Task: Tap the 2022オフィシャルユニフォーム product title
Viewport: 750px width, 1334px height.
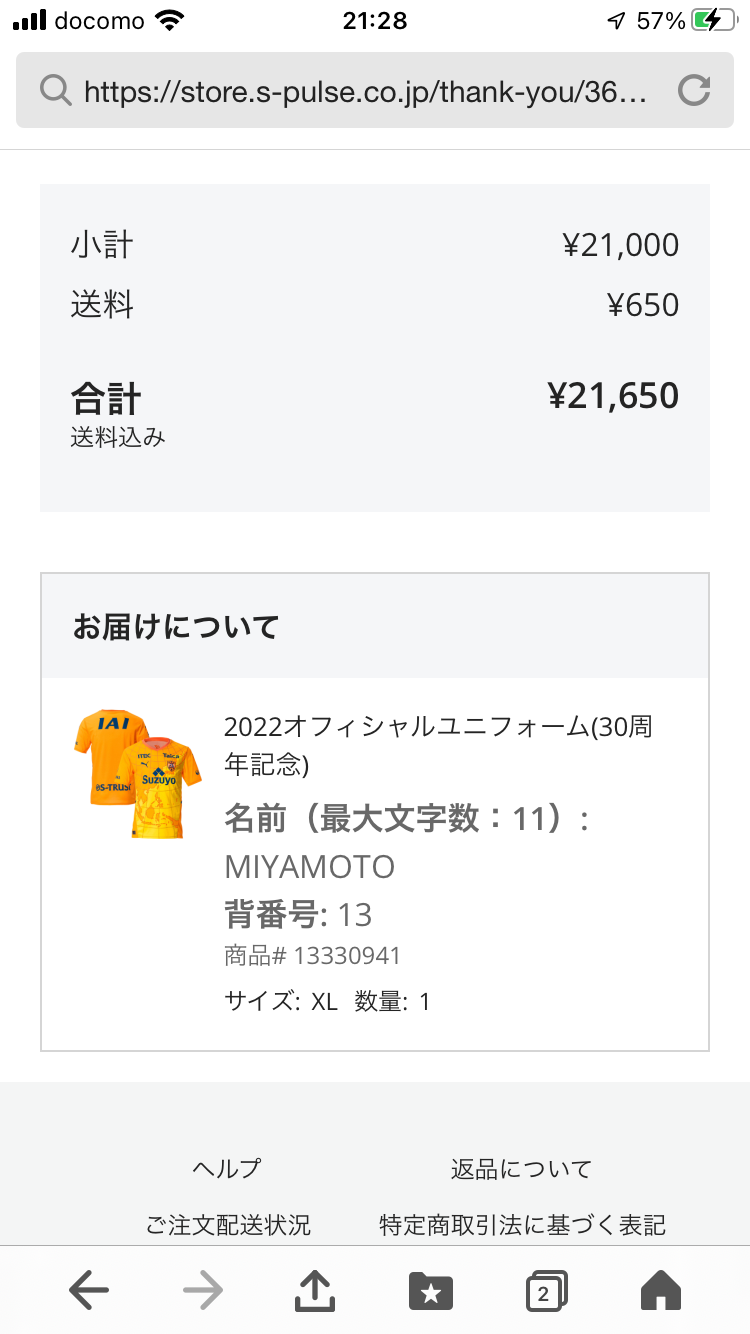Action: pyautogui.click(x=438, y=745)
